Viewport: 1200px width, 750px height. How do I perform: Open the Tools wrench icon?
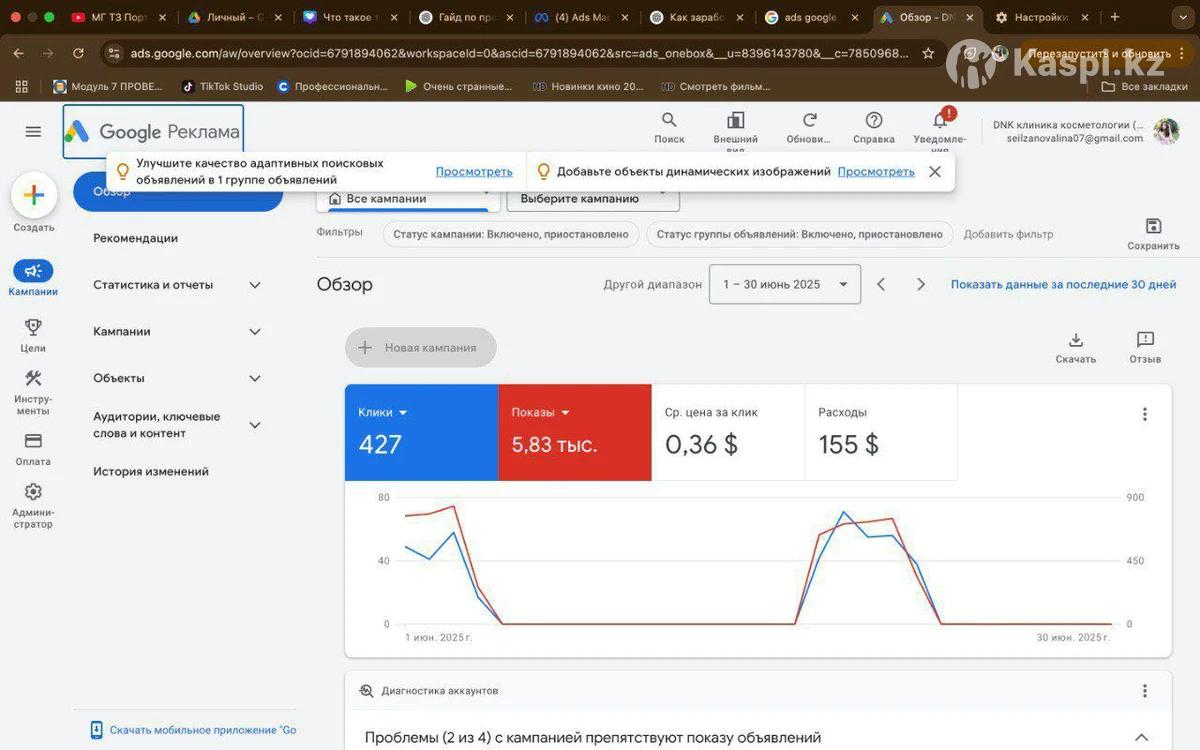pos(33,379)
